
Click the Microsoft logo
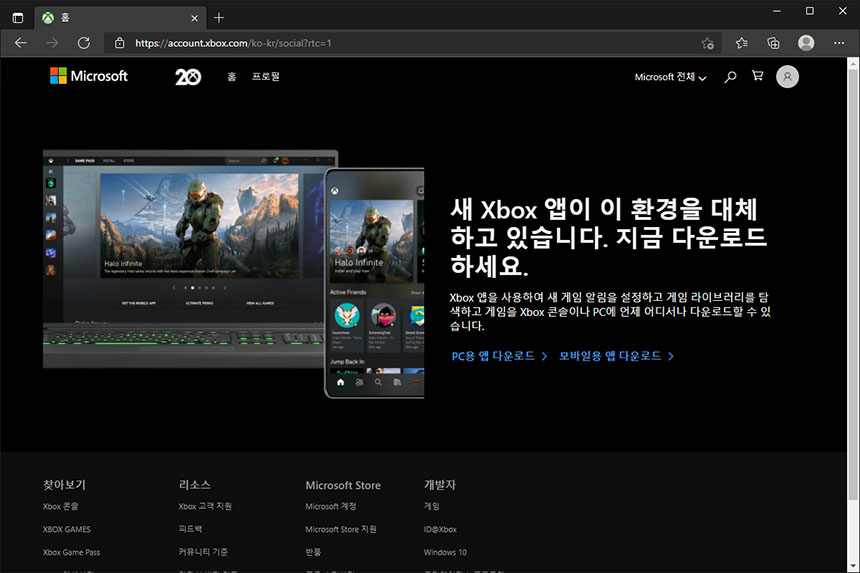tap(89, 76)
